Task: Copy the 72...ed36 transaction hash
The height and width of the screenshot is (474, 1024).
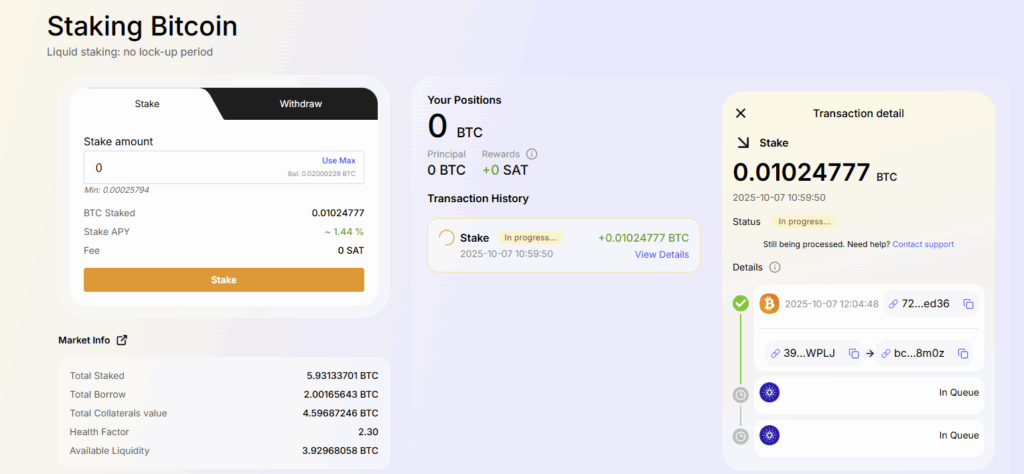Action: (x=968, y=304)
